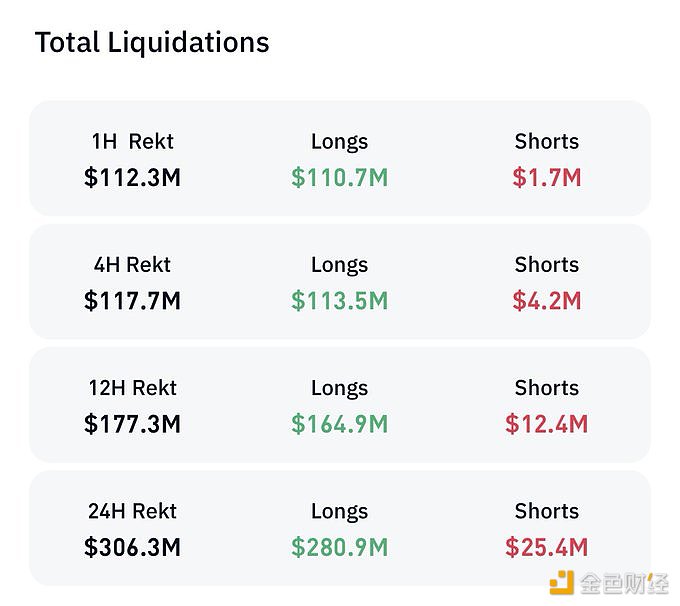Select the $280.9M longs figure

tap(339, 547)
